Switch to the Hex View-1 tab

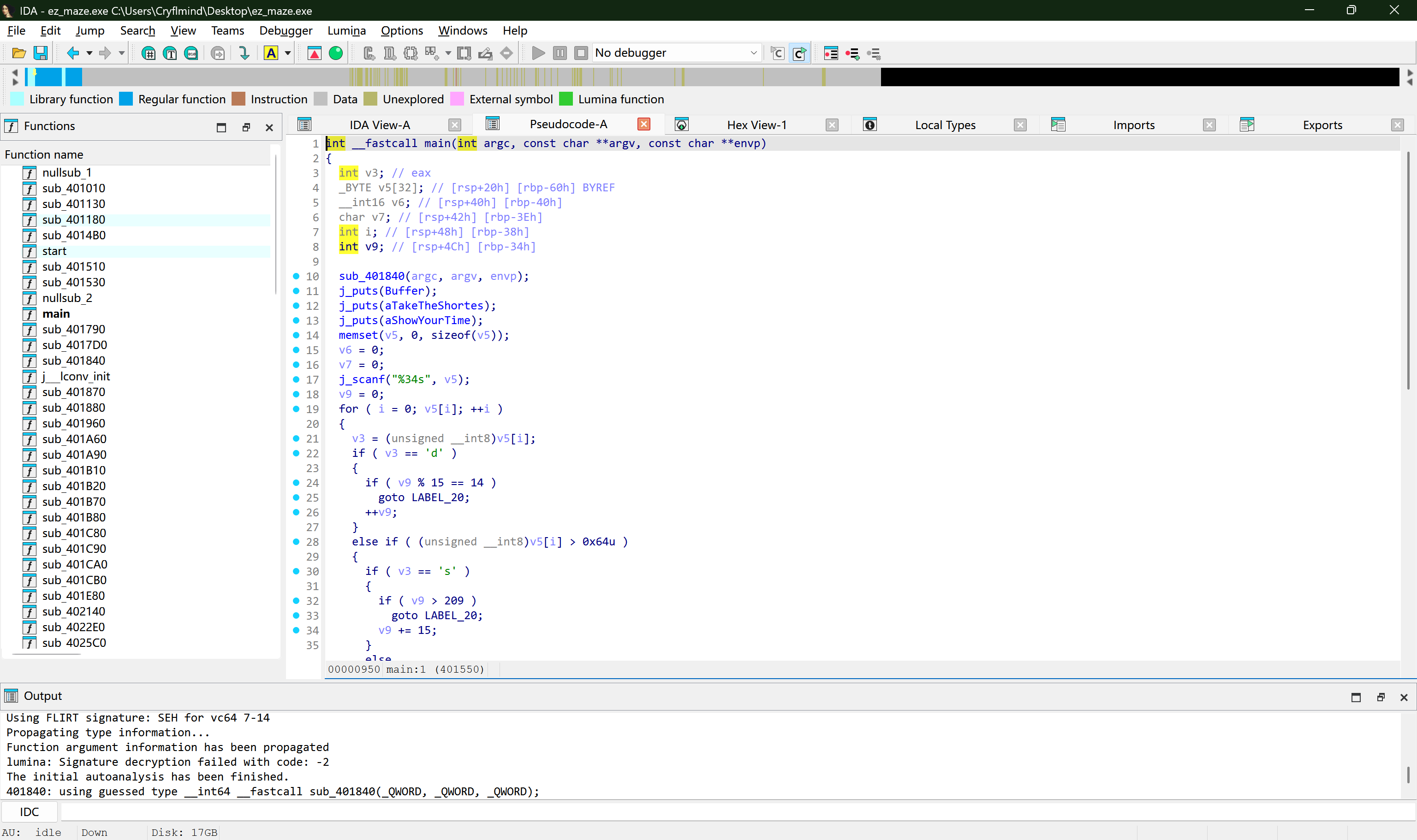click(757, 124)
